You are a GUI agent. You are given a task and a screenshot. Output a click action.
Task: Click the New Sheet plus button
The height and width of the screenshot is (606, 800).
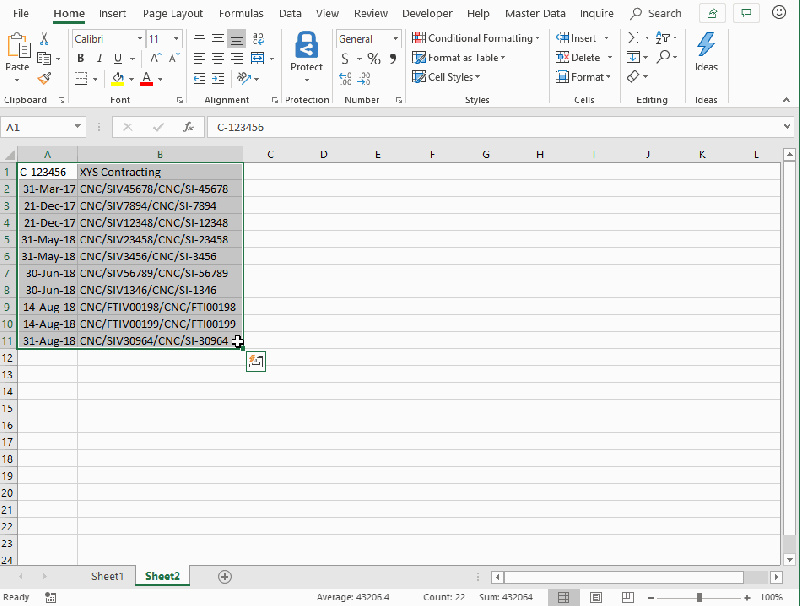pyautogui.click(x=224, y=576)
